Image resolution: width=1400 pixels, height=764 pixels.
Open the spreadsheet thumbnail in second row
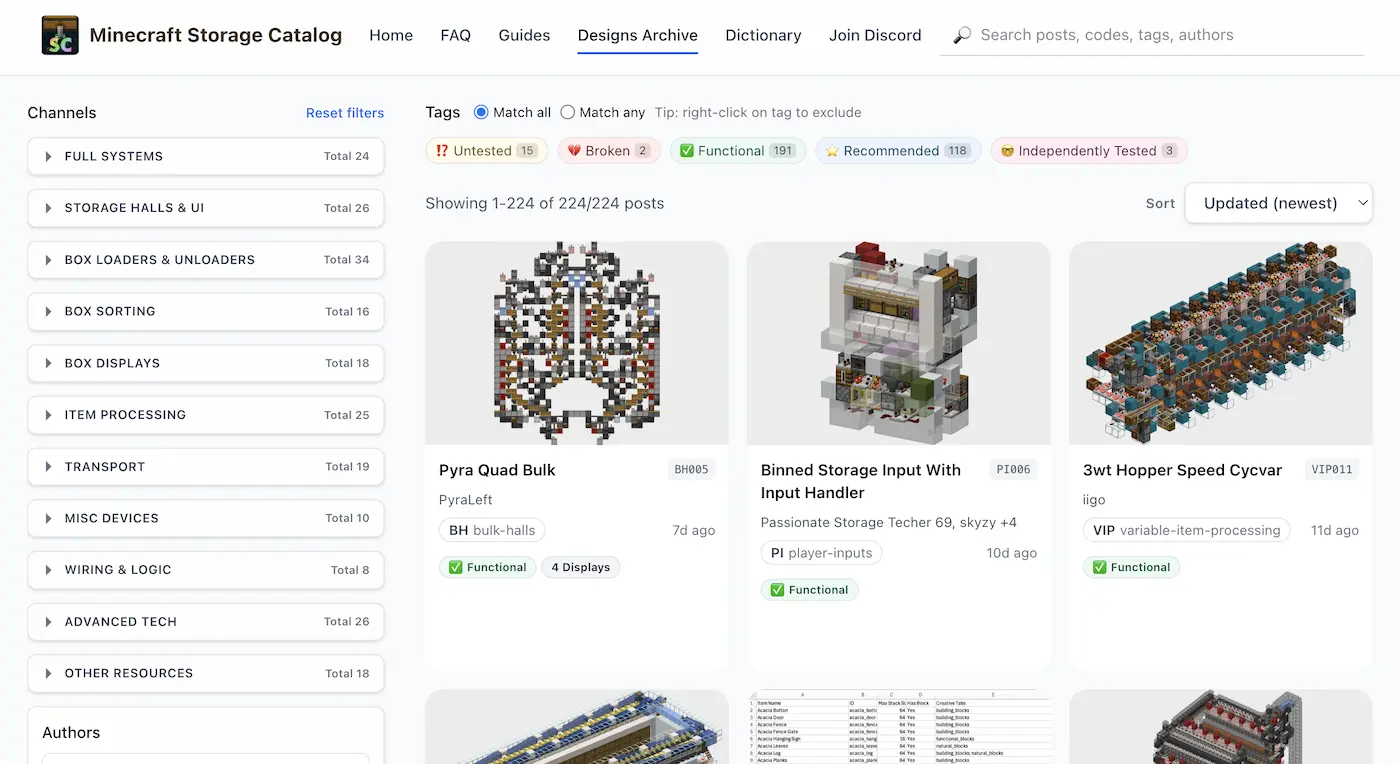(x=899, y=727)
